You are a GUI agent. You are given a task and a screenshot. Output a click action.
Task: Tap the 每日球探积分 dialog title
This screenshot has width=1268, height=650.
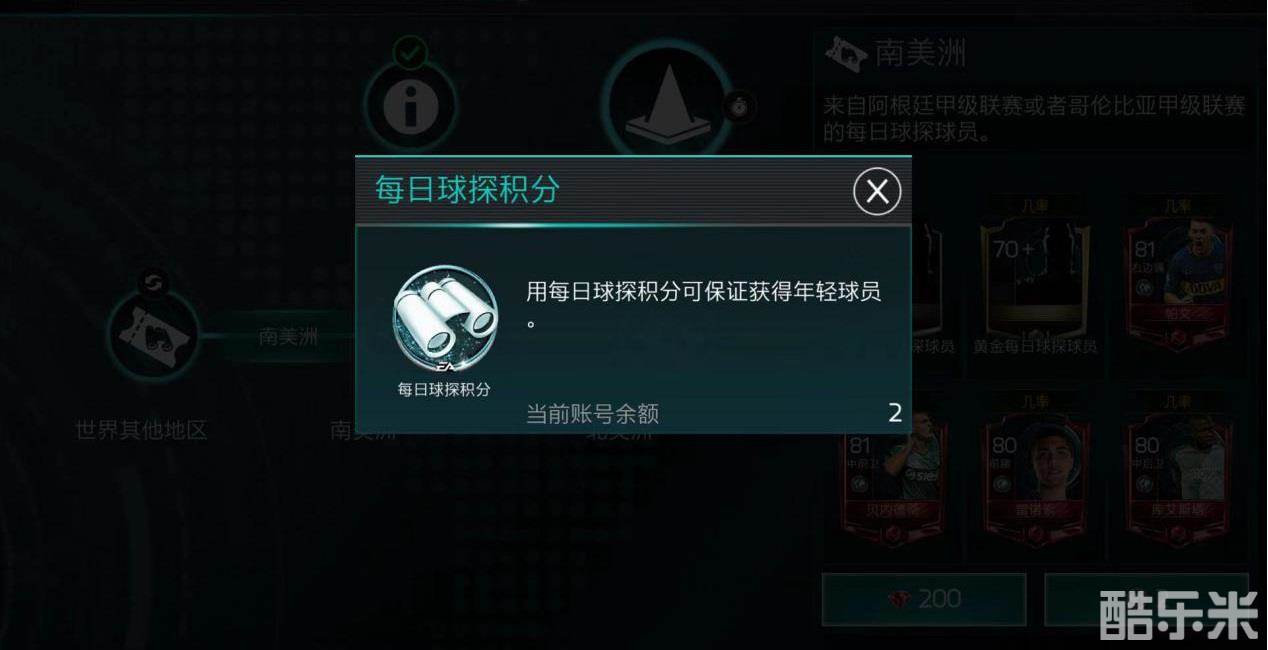click(467, 189)
